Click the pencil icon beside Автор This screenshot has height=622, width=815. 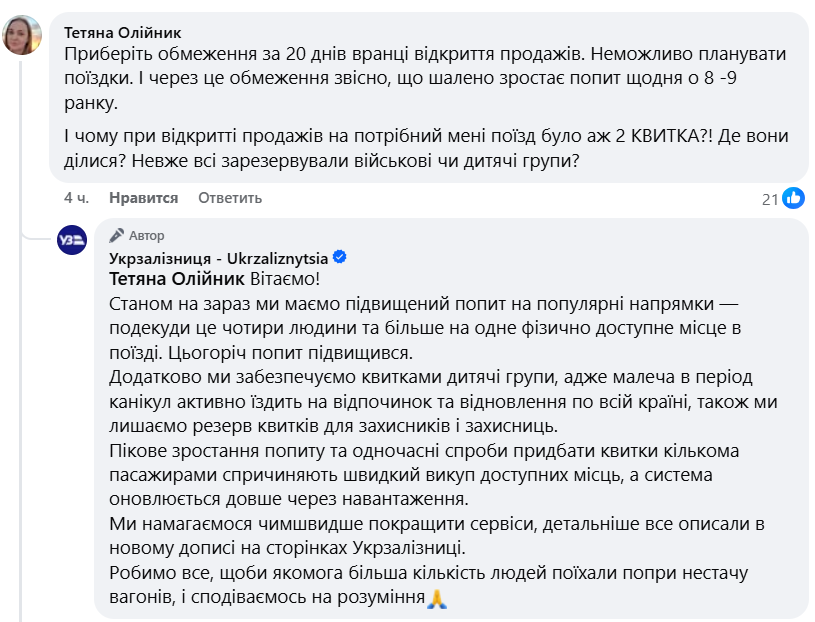[116, 236]
